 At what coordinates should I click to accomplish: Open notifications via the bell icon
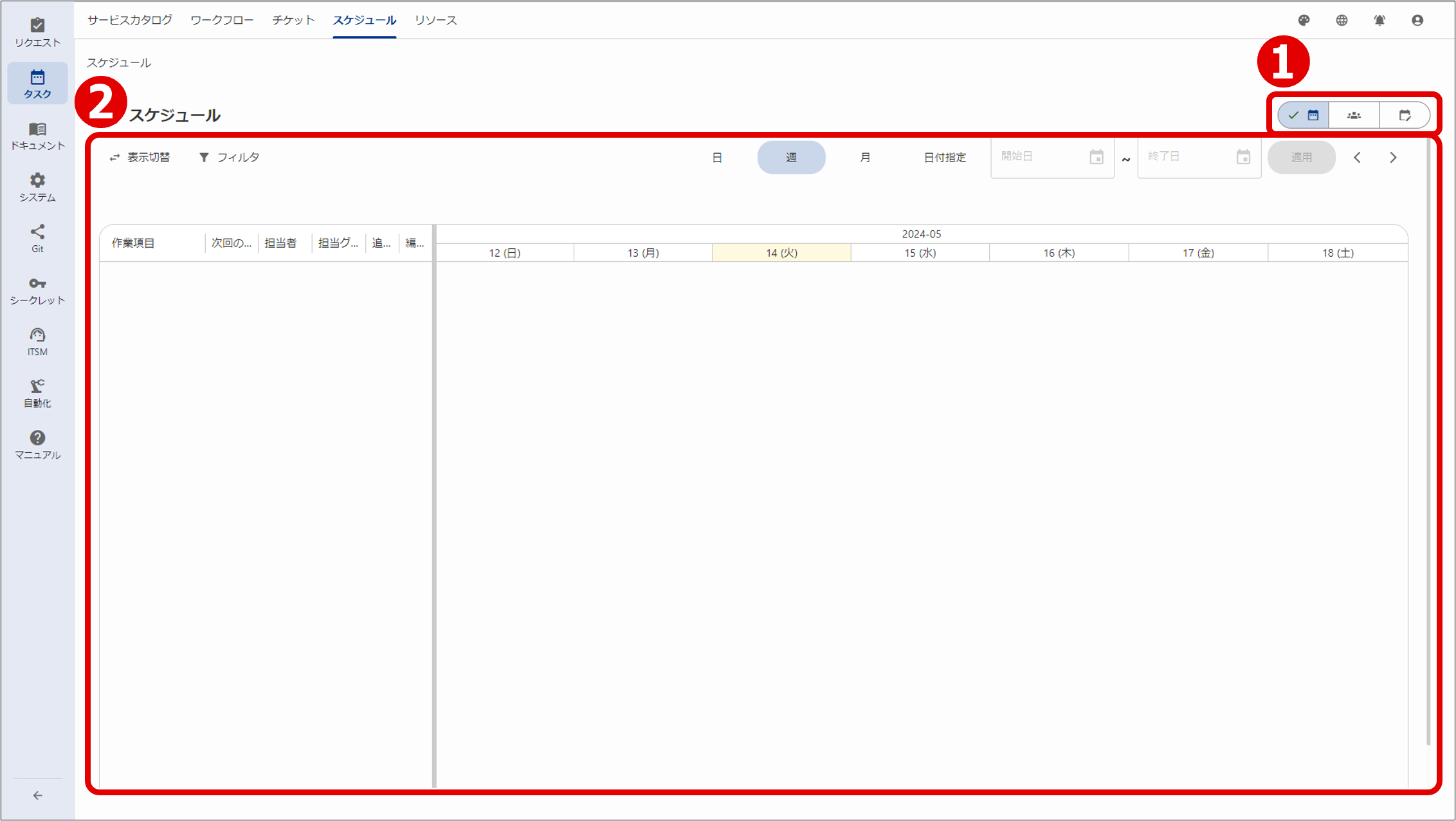click(x=1379, y=20)
